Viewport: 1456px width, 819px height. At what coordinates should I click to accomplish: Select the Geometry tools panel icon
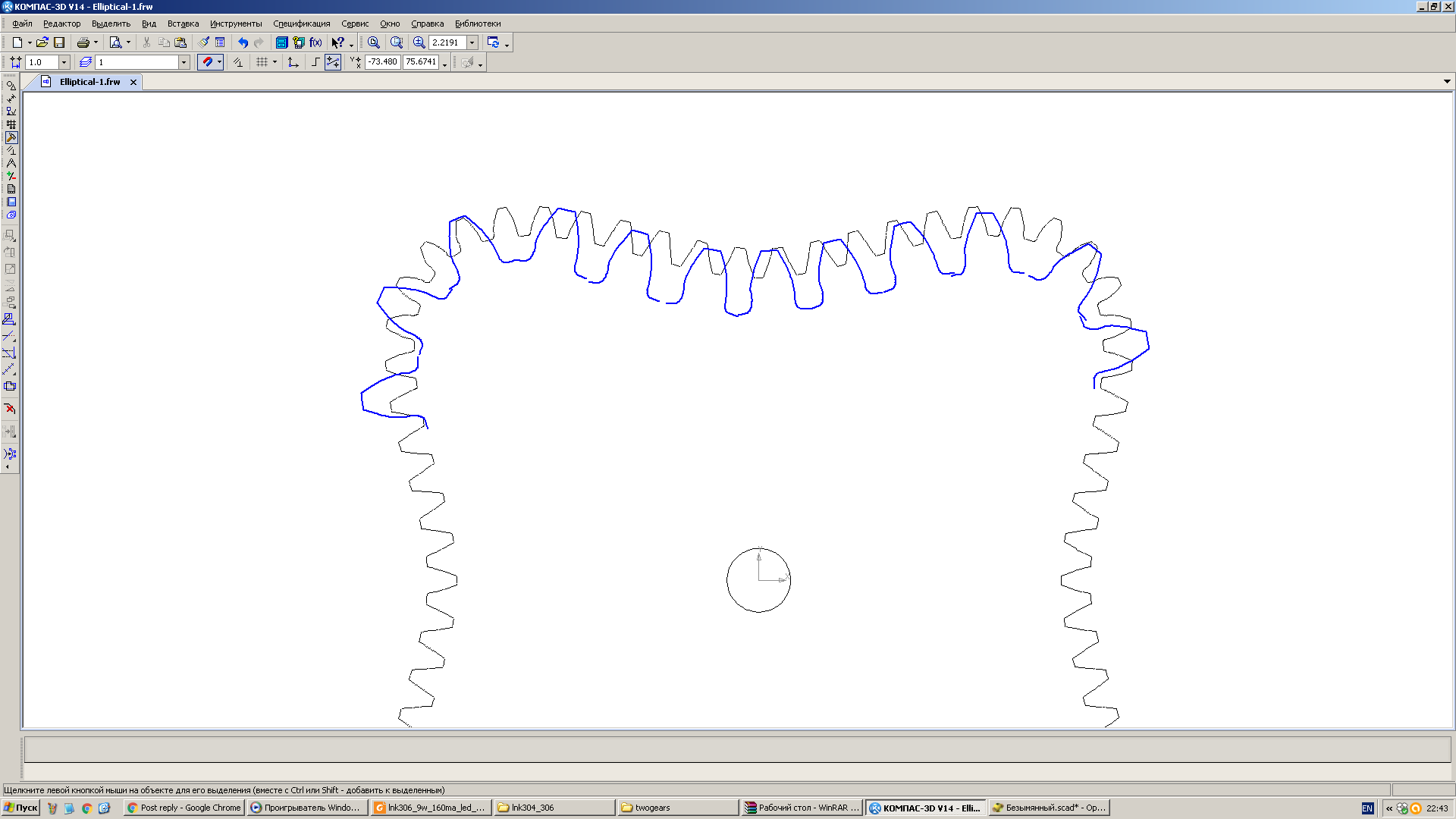(11, 86)
